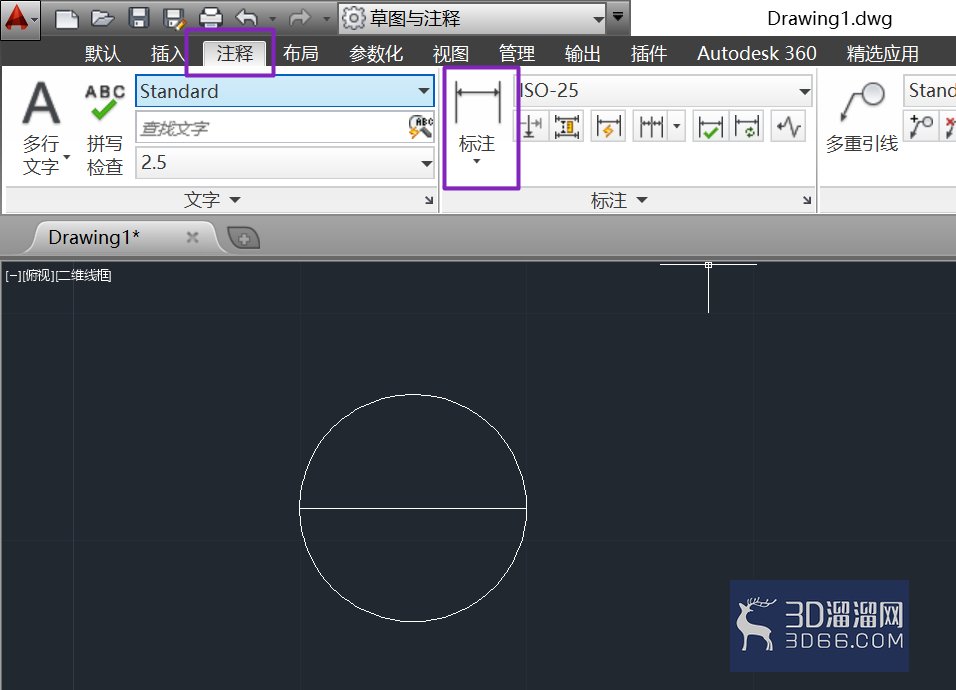Open the 2.5 text height dropdown
Screen dimensions: 956x690
point(285,163)
